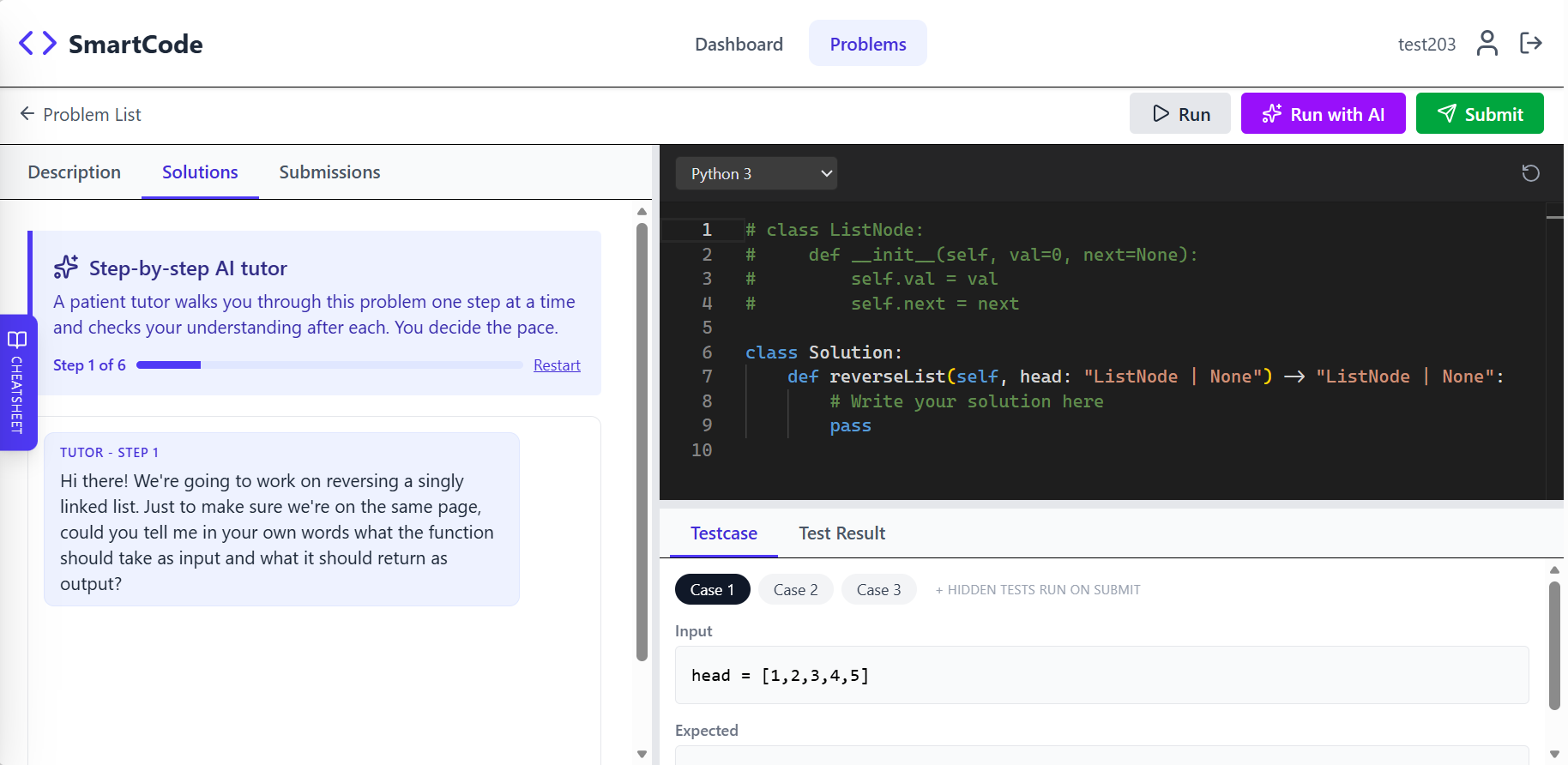
Task: Click the scroll-down arrow of testcase panel
Action: coord(1554,755)
